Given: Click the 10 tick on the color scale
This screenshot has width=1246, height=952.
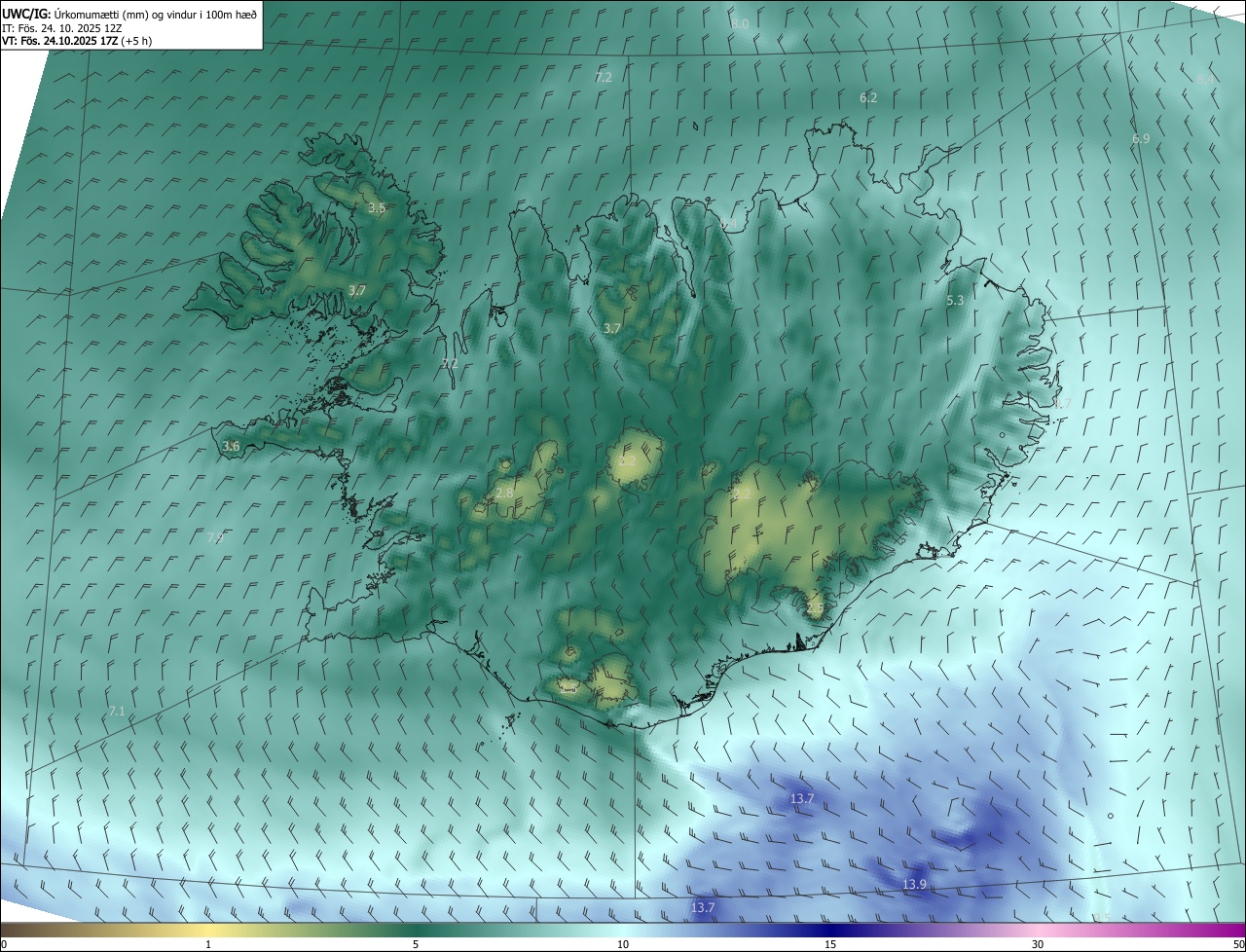Looking at the screenshot, I should [x=623, y=944].
